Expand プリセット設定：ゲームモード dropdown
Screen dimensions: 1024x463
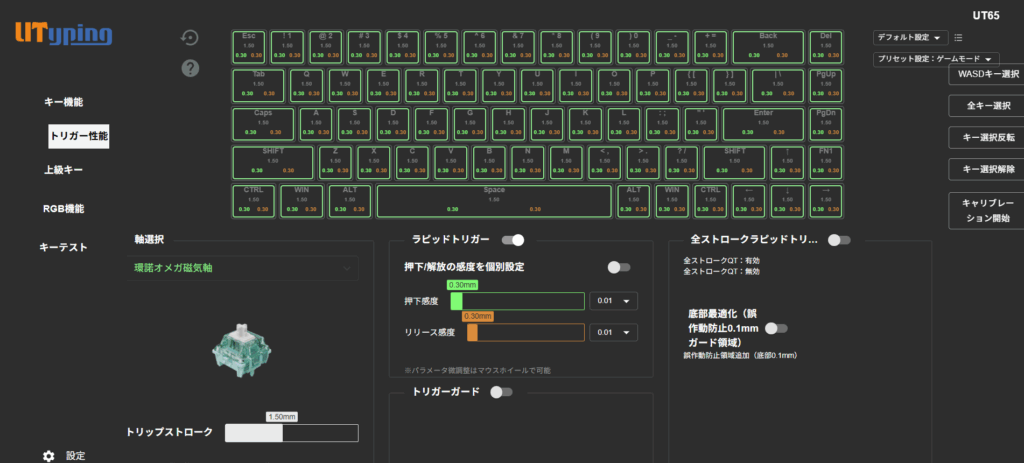(935, 59)
